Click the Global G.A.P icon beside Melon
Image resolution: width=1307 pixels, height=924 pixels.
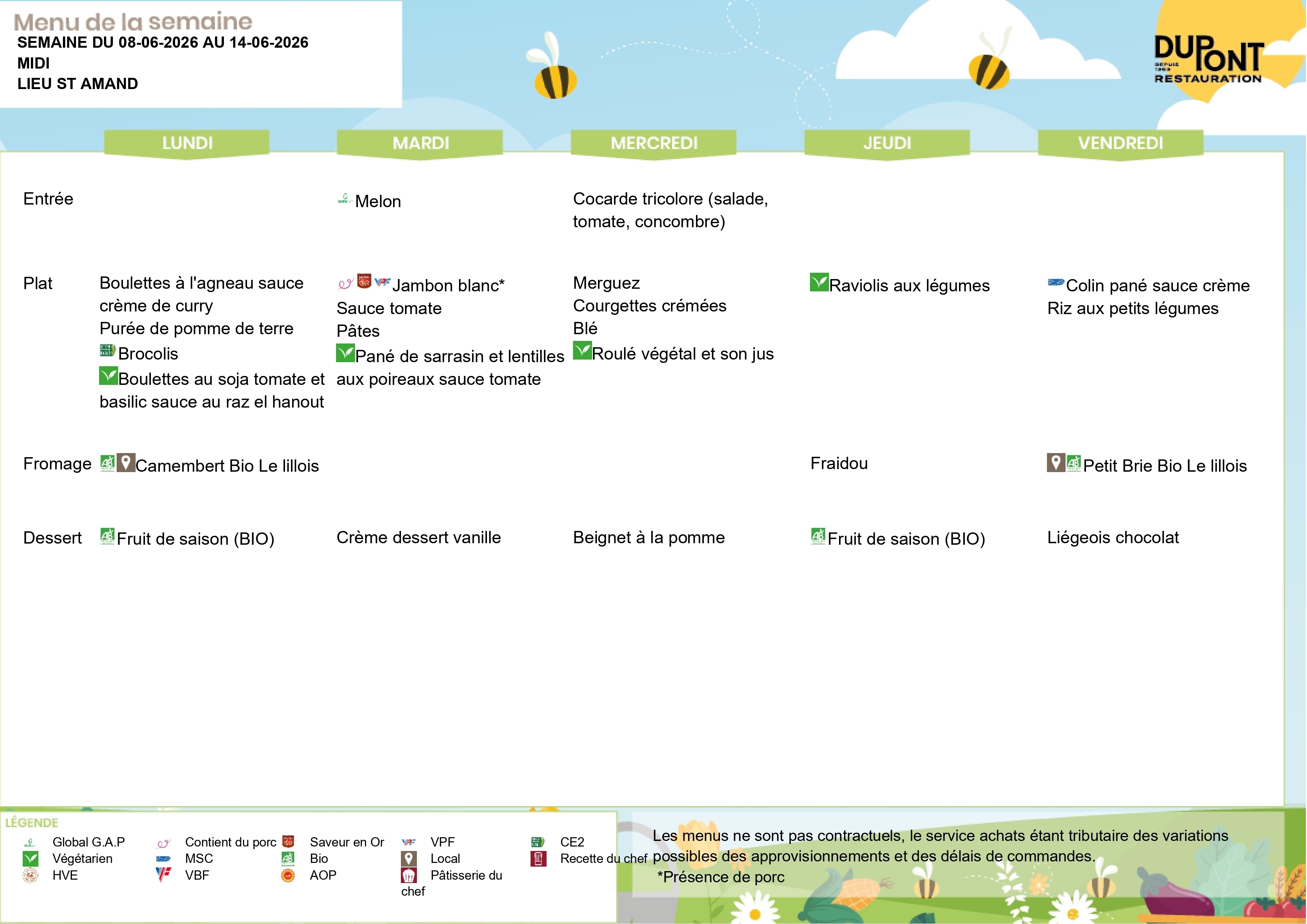344,199
